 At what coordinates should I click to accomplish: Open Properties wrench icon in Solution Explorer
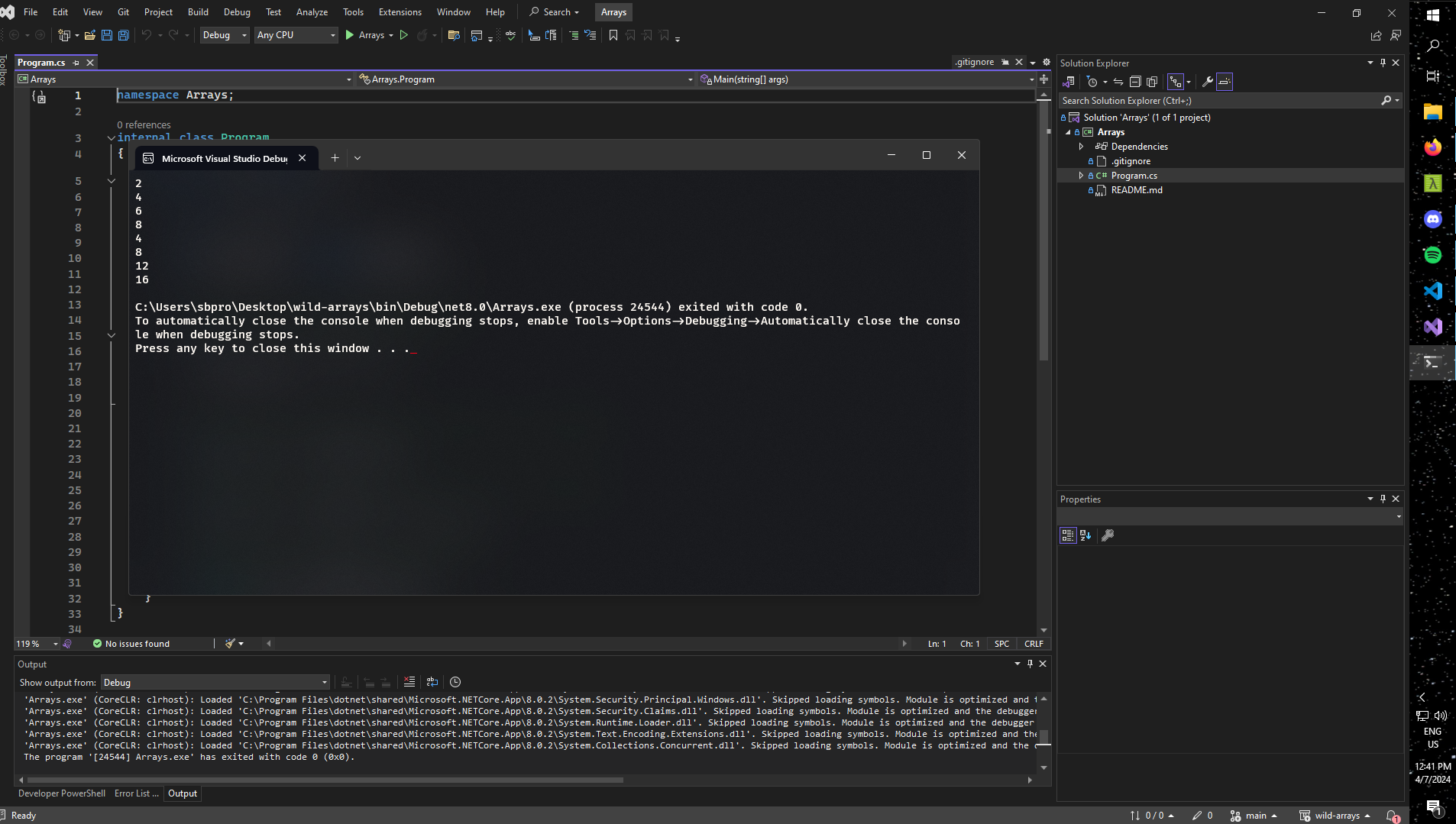[1208, 82]
